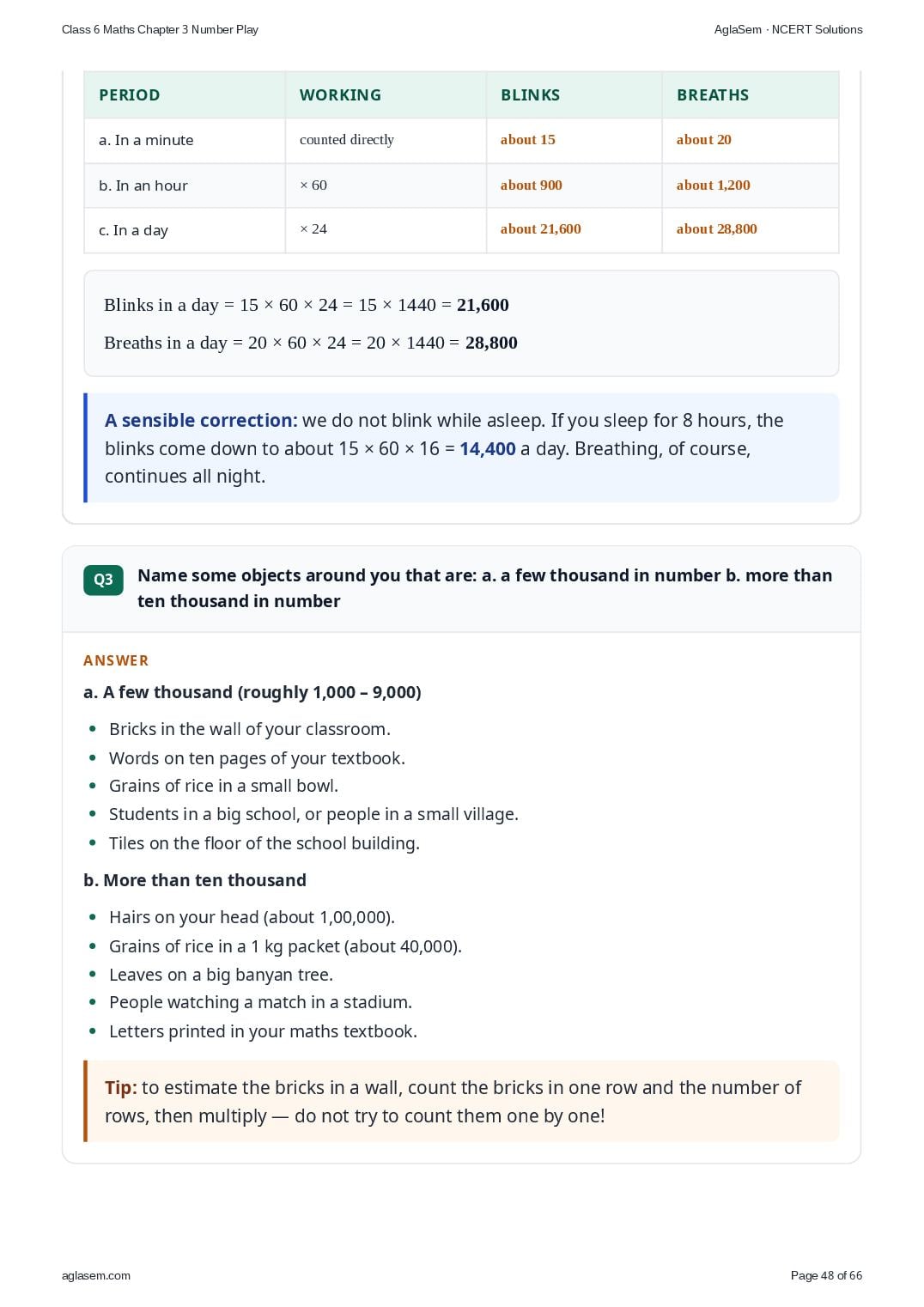Click the highlighted 14,400 value

tap(488, 449)
